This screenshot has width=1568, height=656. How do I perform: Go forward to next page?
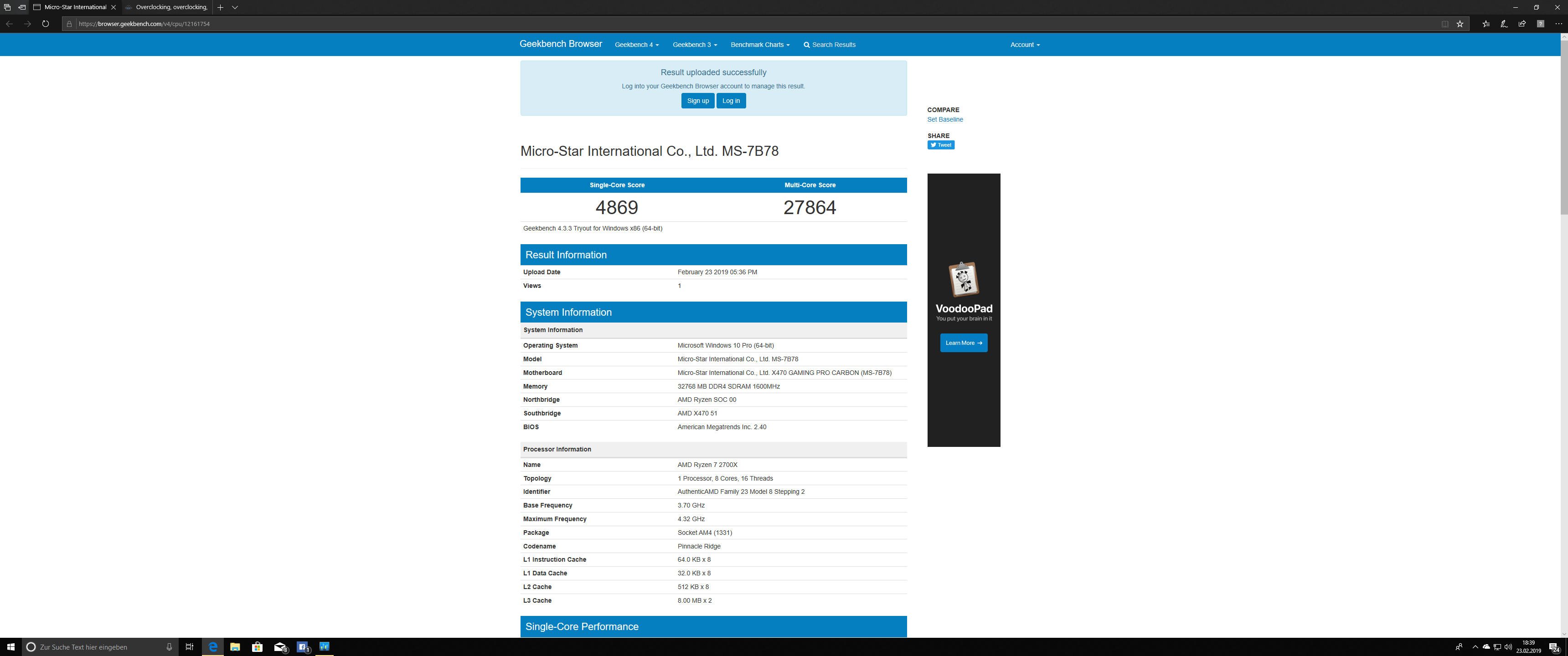(27, 24)
